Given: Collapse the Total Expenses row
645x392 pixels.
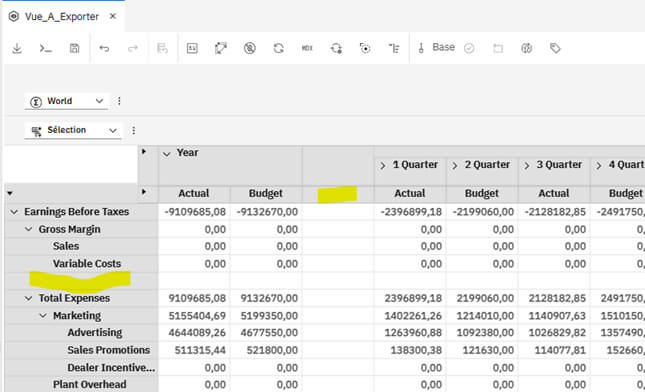Looking at the screenshot, I should click(x=28, y=298).
